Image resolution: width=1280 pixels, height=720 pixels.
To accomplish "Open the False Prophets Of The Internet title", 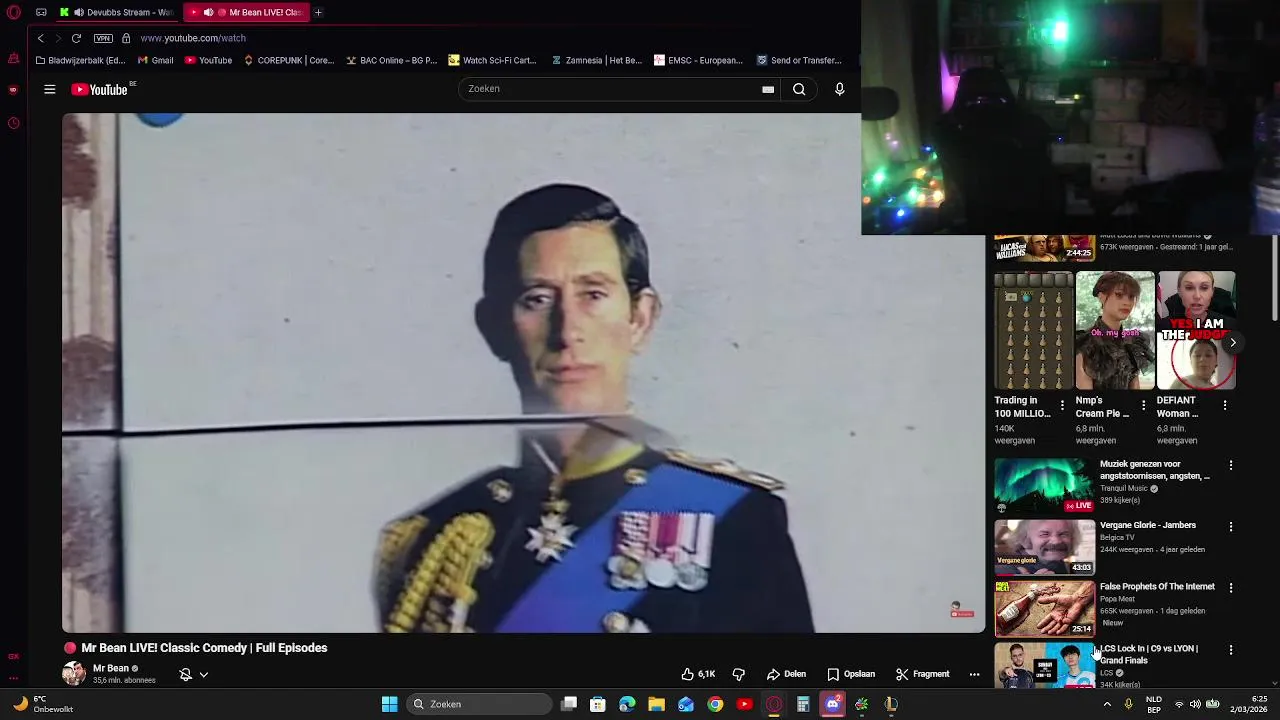I will (x=1157, y=587).
